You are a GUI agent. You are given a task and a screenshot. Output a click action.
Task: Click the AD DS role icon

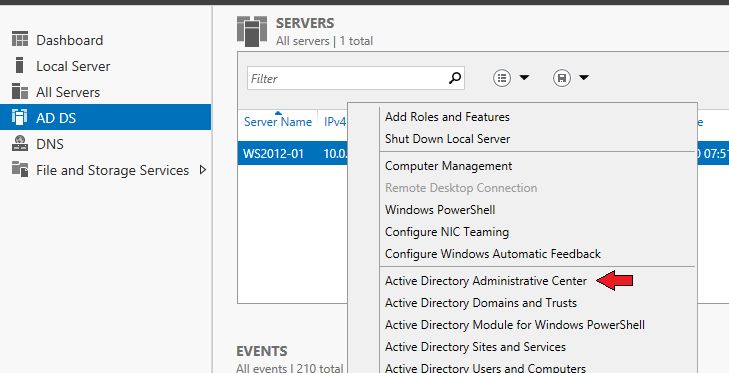[20, 118]
